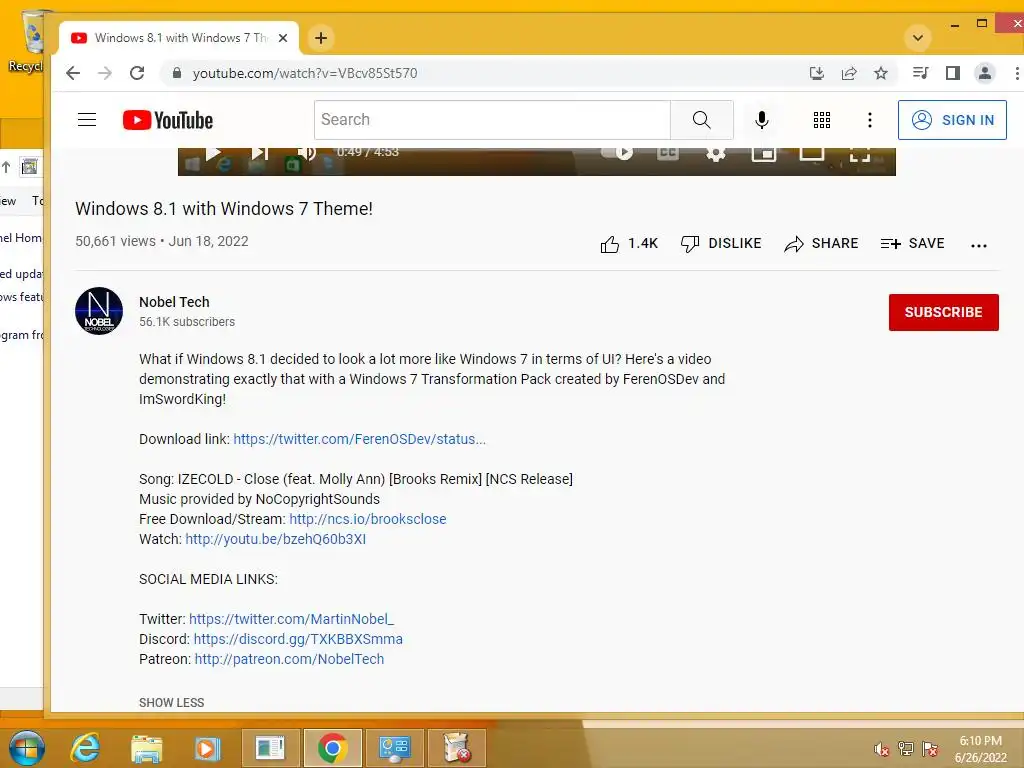Viewport: 1024px width, 768px height.
Task: Switch to miniplayer
Action: pos(763,153)
